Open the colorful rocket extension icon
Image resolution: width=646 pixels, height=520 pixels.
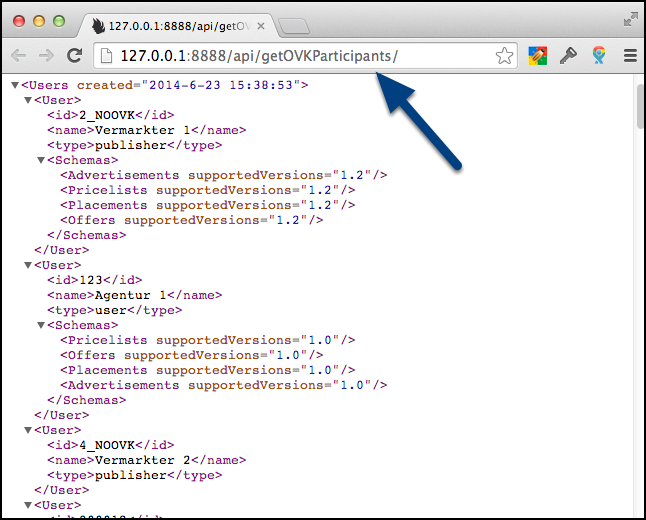click(x=538, y=56)
